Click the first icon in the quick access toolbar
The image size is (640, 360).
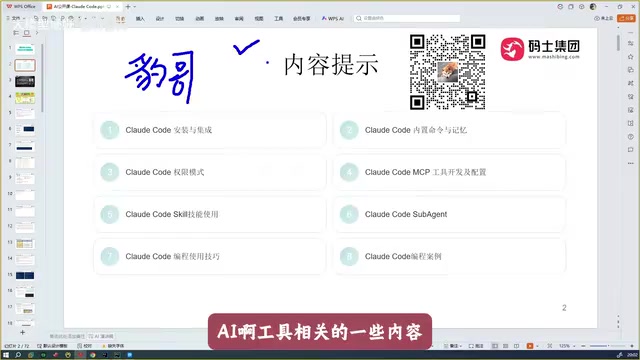36,18
